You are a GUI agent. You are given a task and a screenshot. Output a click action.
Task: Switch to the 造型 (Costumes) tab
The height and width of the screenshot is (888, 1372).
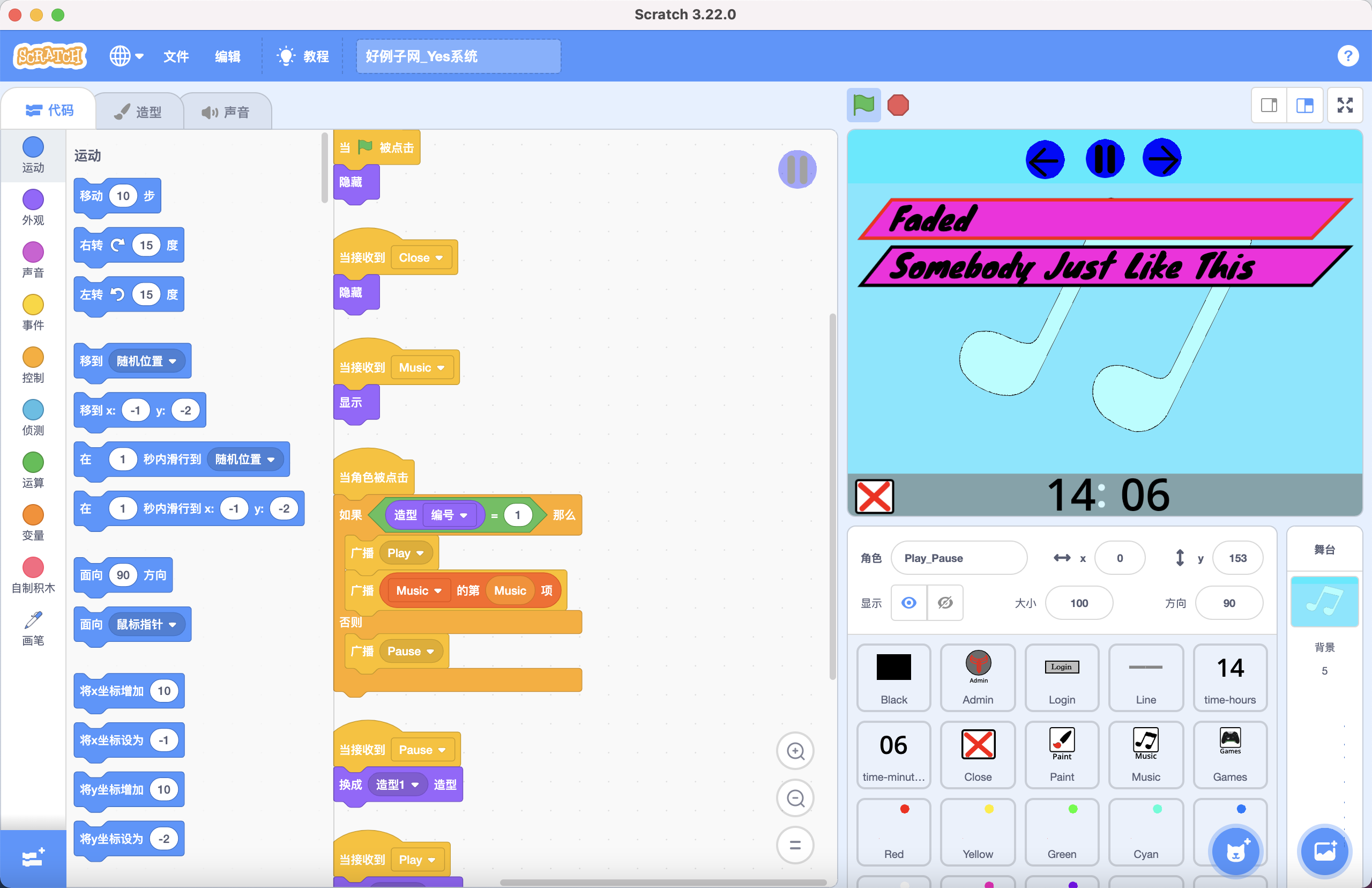click(x=138, y=112)
